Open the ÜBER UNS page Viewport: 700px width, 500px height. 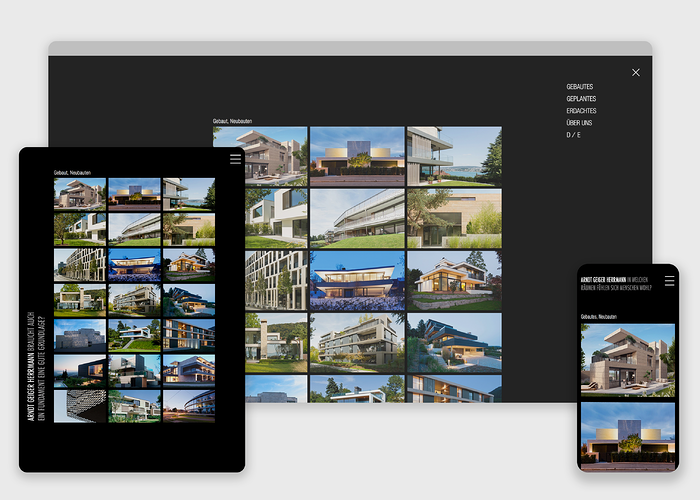(x=579, y=123)
